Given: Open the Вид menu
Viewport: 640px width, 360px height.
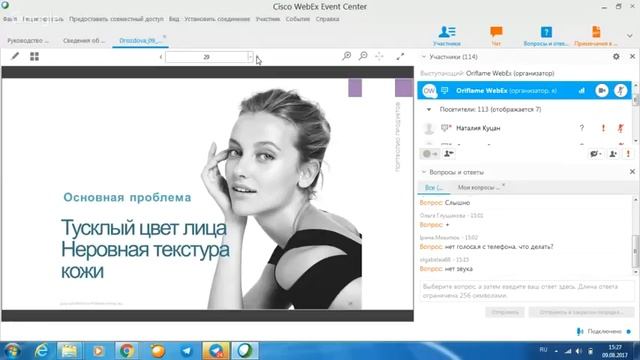Looking at the screenshot, I should click(174, 19).
